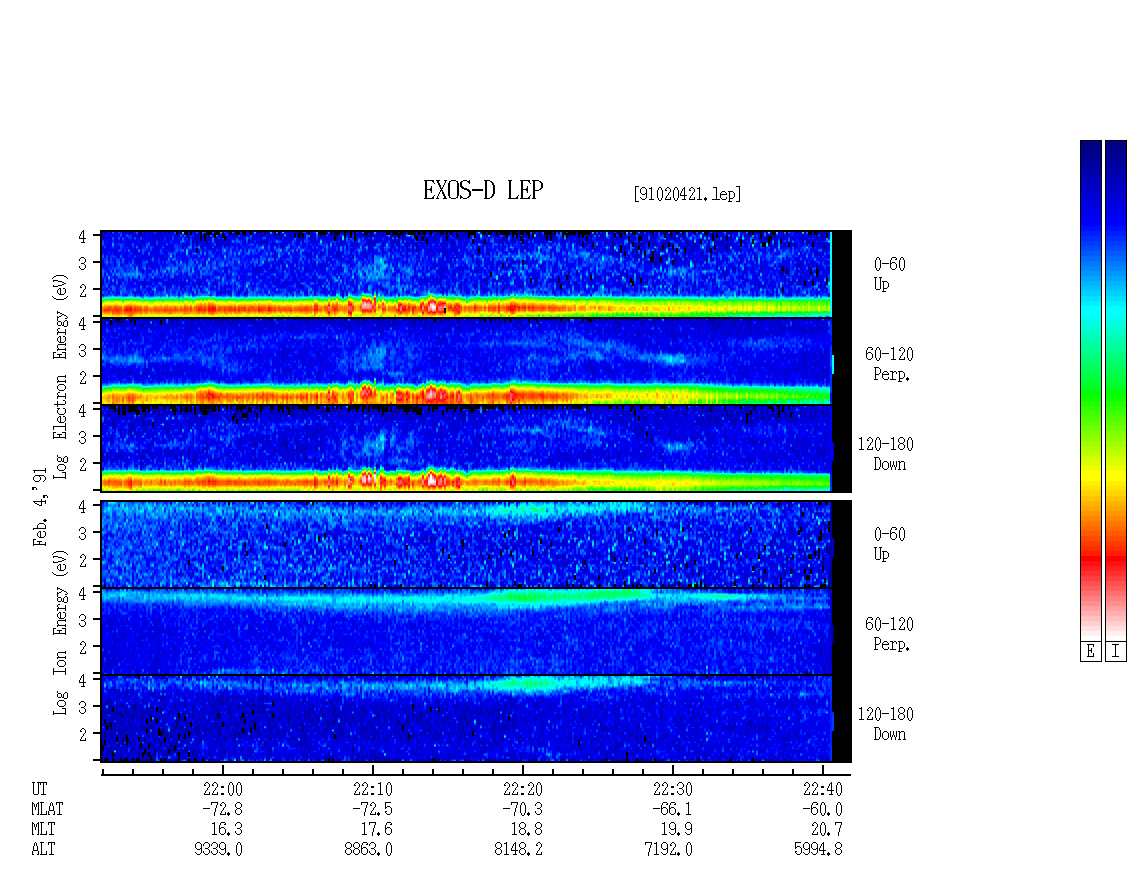
Task: Click the MLT value 17.6
Action: click(376, 830)
